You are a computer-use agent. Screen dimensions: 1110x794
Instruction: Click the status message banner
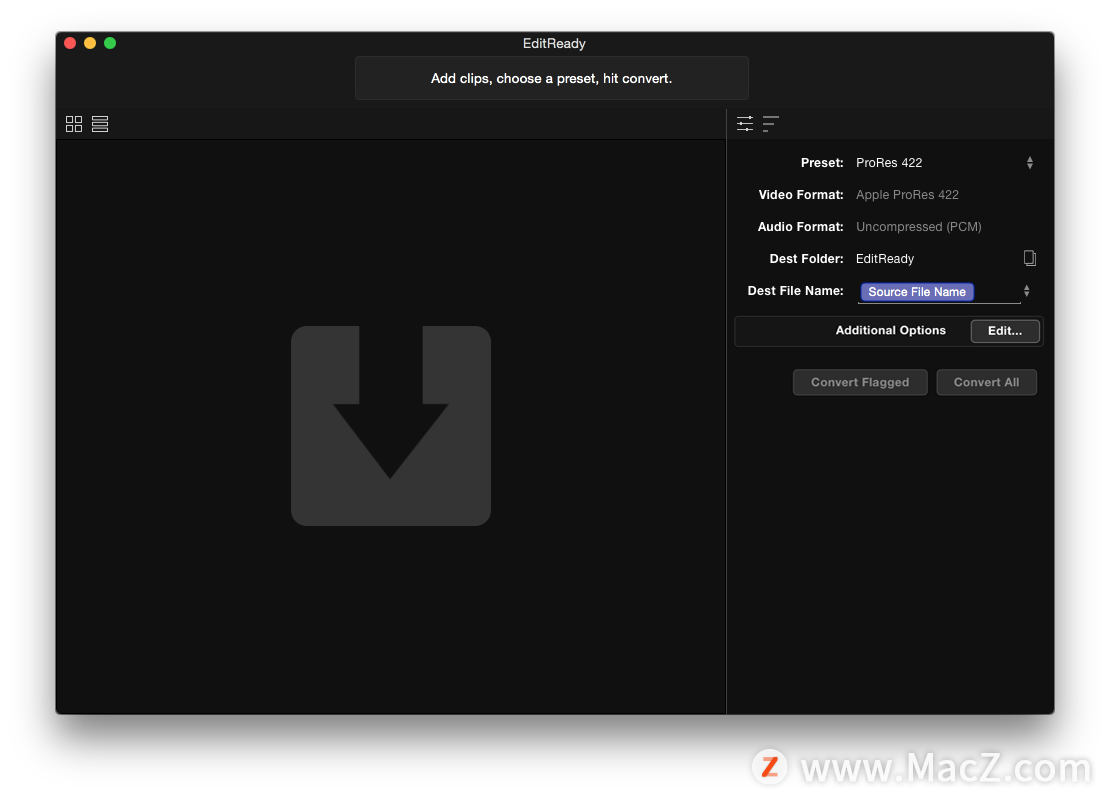(551, 79)
